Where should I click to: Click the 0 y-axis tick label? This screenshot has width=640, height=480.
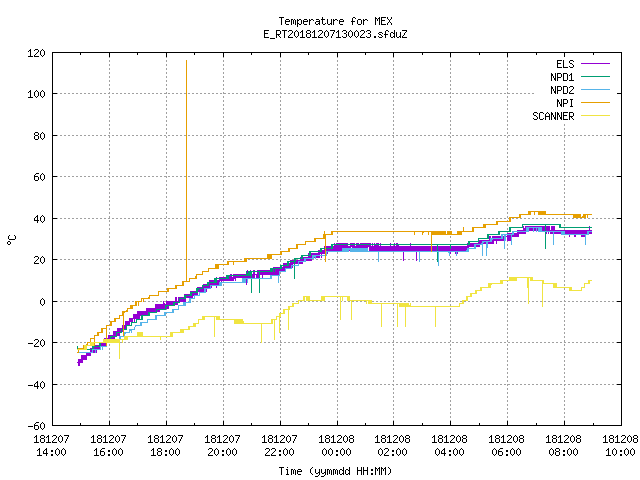pyautogui.click(x=42, y=302)
